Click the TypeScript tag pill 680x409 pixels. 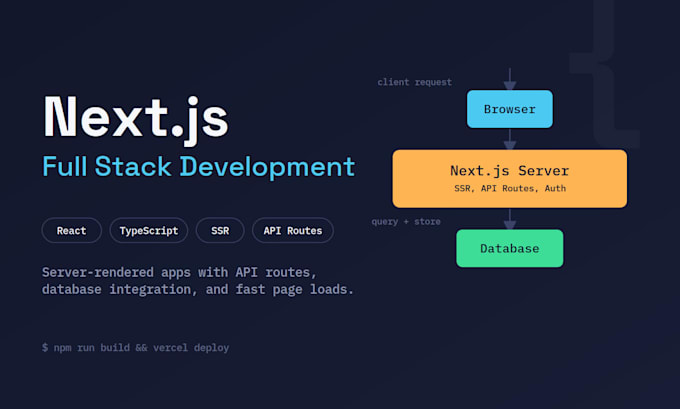tap(149, 230)
